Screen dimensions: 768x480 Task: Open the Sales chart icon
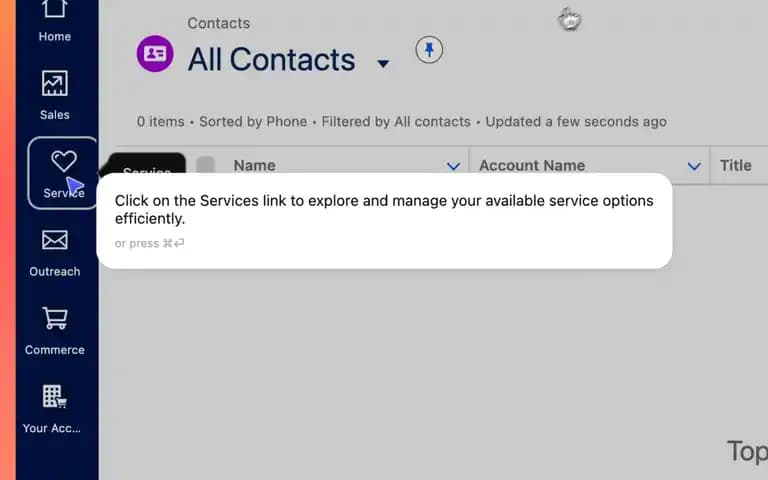pyautogui.click(x=54, y=83)
